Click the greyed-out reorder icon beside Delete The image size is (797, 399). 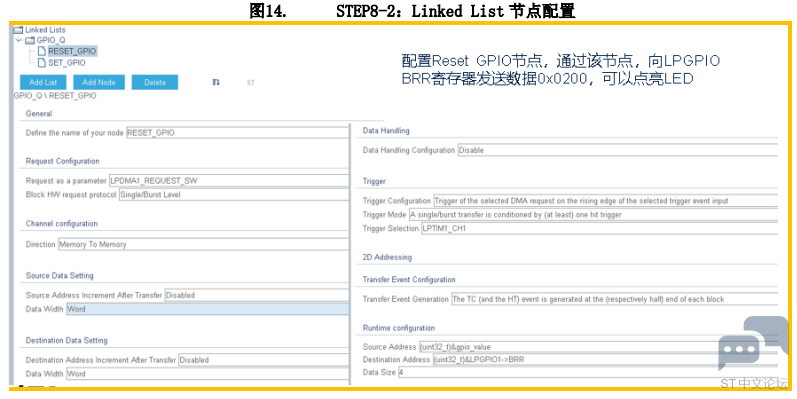[x=251, y=82]
